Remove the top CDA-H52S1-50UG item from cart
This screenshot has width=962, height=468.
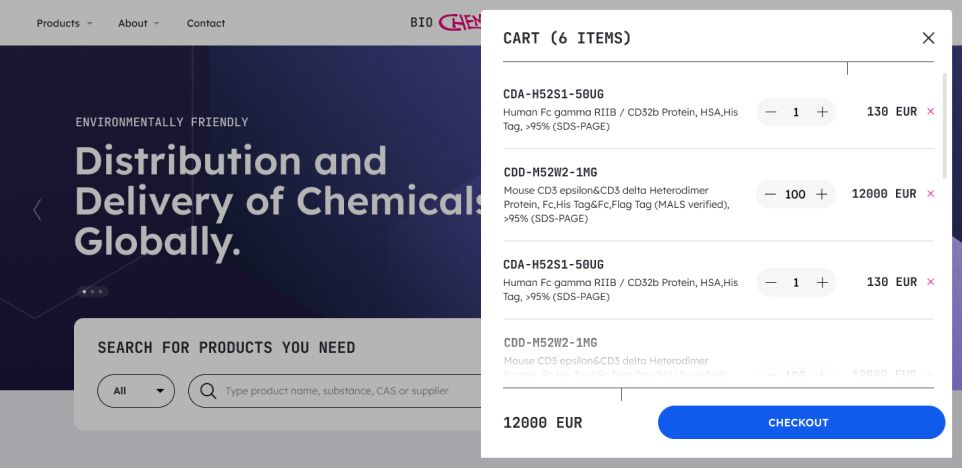point(931,112)
